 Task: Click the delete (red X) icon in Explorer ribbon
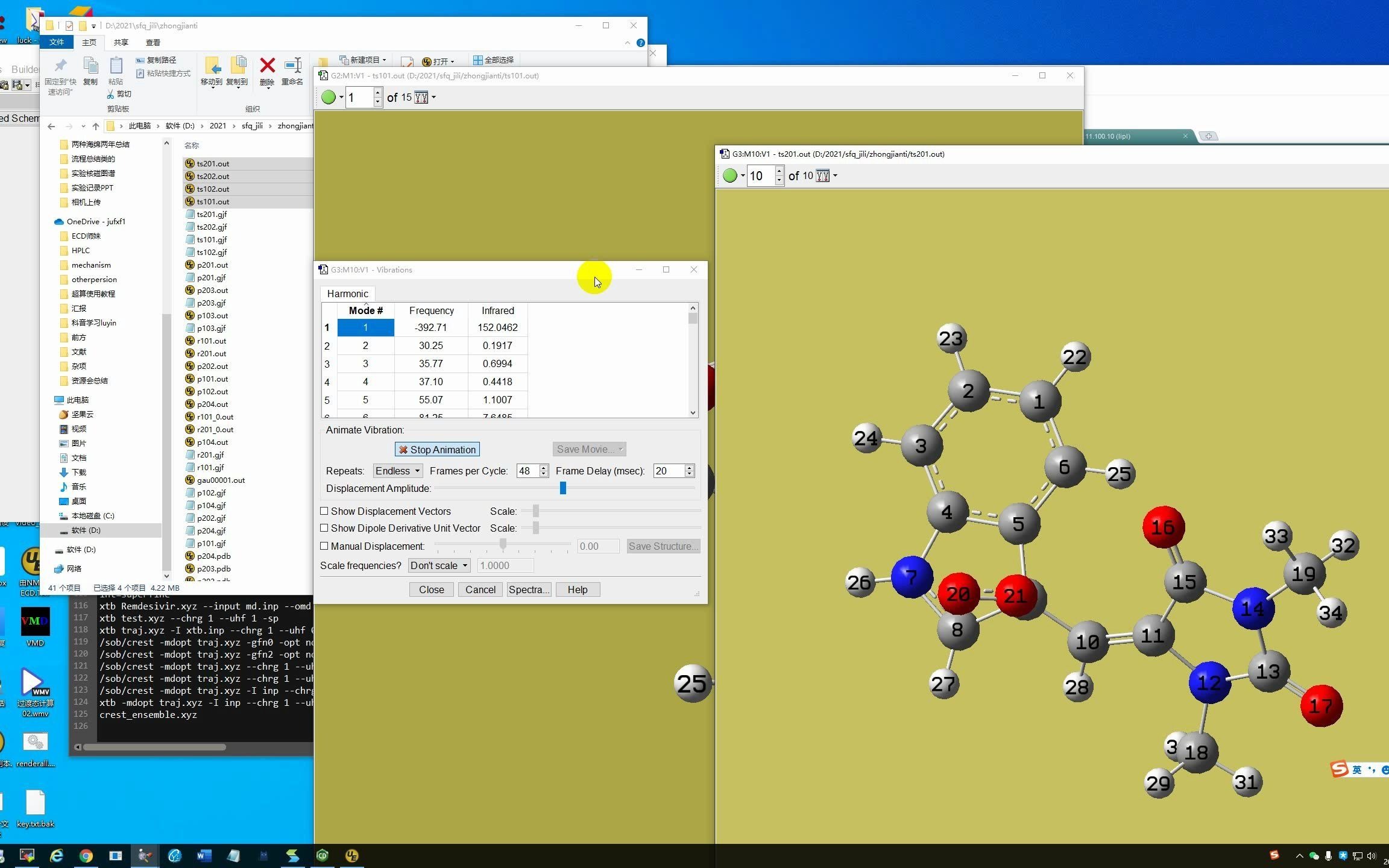pos(267,65)
